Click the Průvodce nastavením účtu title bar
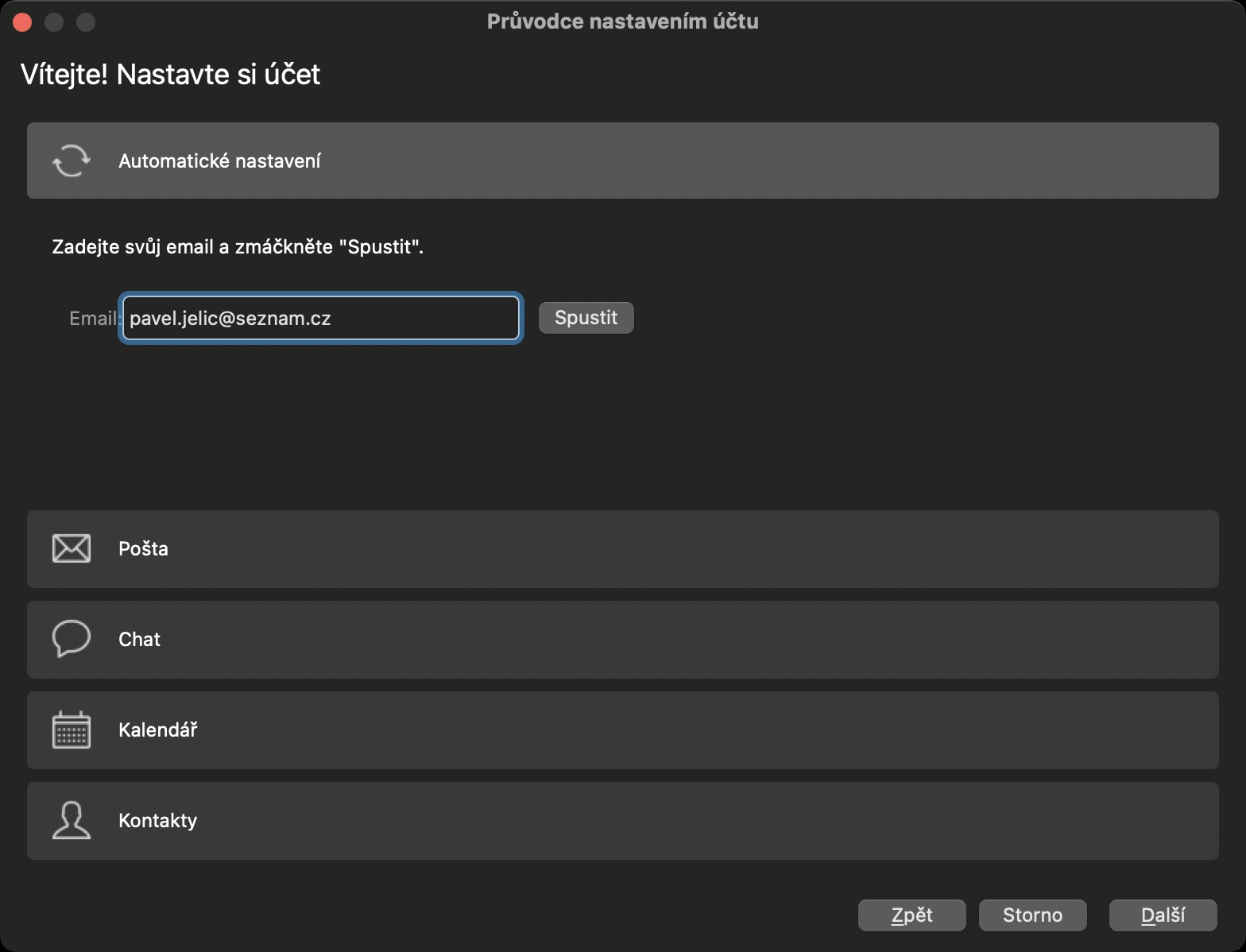The width and height of the screenshot is (1246, 952). point(622,21)
